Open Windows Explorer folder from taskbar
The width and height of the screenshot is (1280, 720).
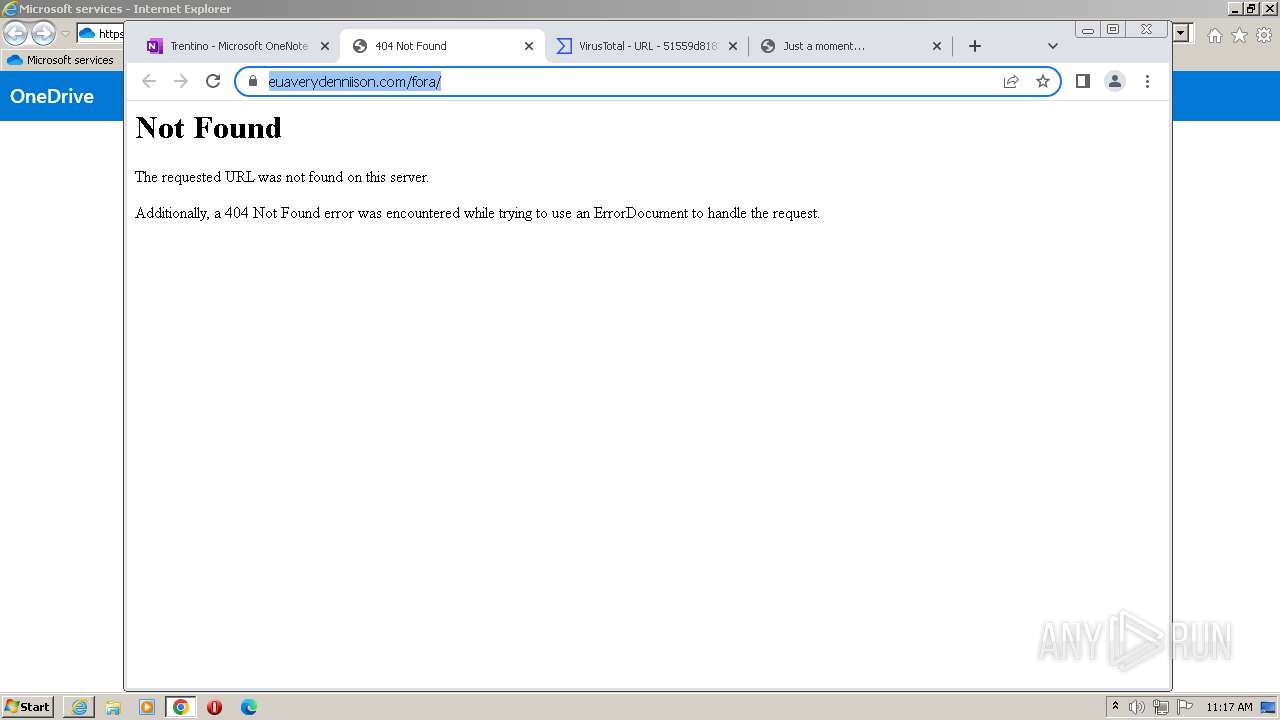[113, 707]
